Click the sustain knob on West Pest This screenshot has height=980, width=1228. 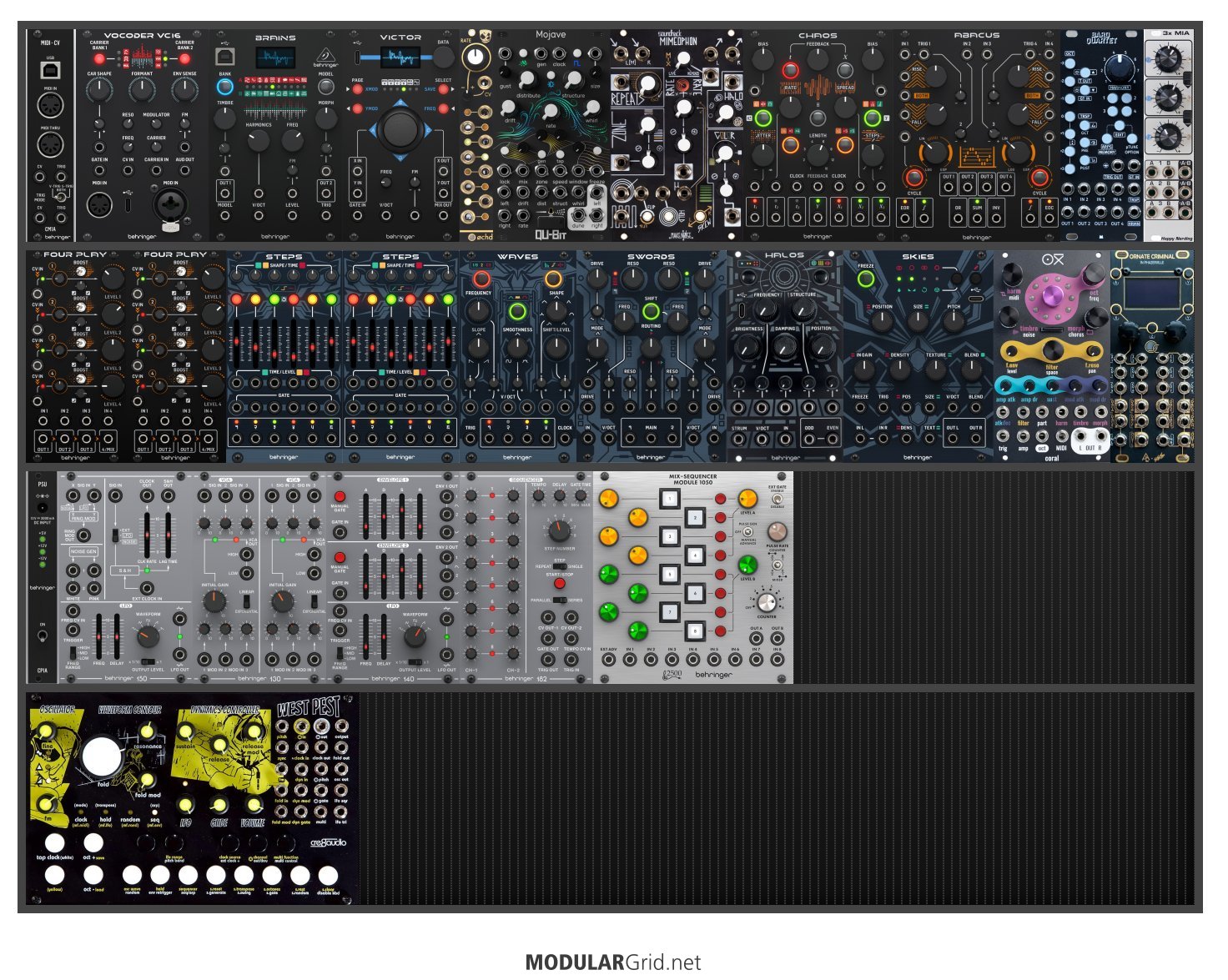point(184,732)
